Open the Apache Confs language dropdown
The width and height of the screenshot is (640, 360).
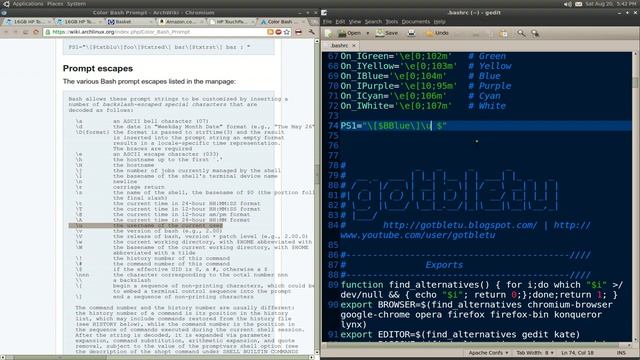pyautogui.click(x=488, y=353)
